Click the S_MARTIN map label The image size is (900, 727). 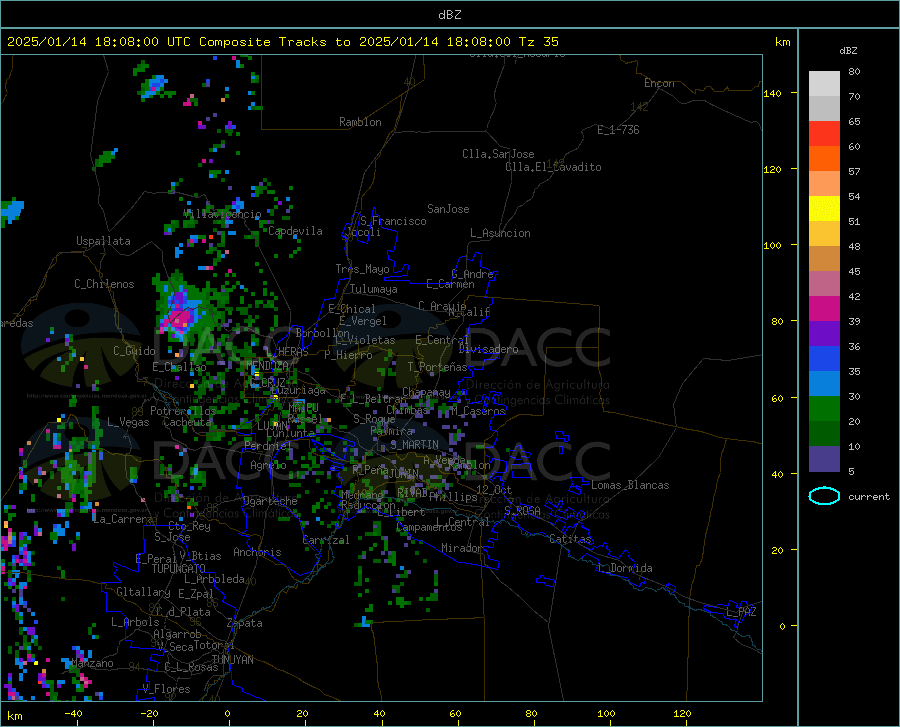414,445
